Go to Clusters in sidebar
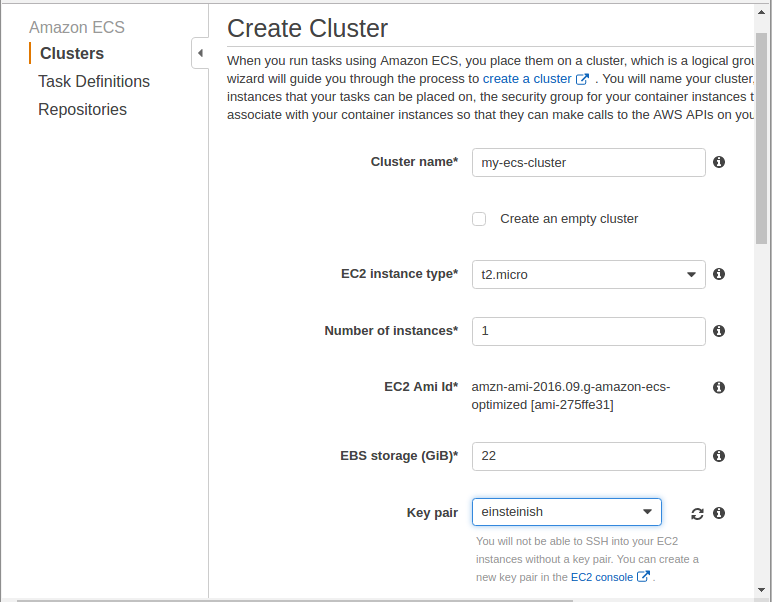 tap(72, 53)
